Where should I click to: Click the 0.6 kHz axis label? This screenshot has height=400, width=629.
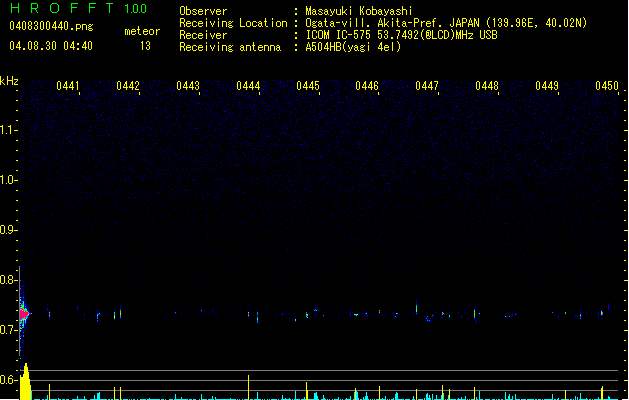click(x=8, y=380)
